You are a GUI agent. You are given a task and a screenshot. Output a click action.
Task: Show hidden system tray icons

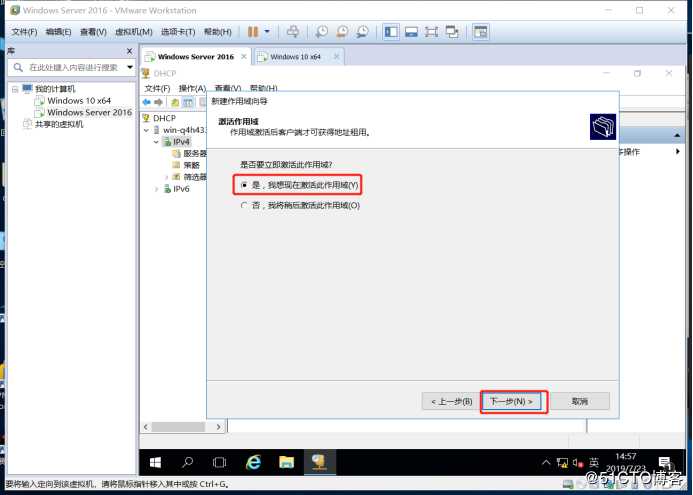point(546,462)
